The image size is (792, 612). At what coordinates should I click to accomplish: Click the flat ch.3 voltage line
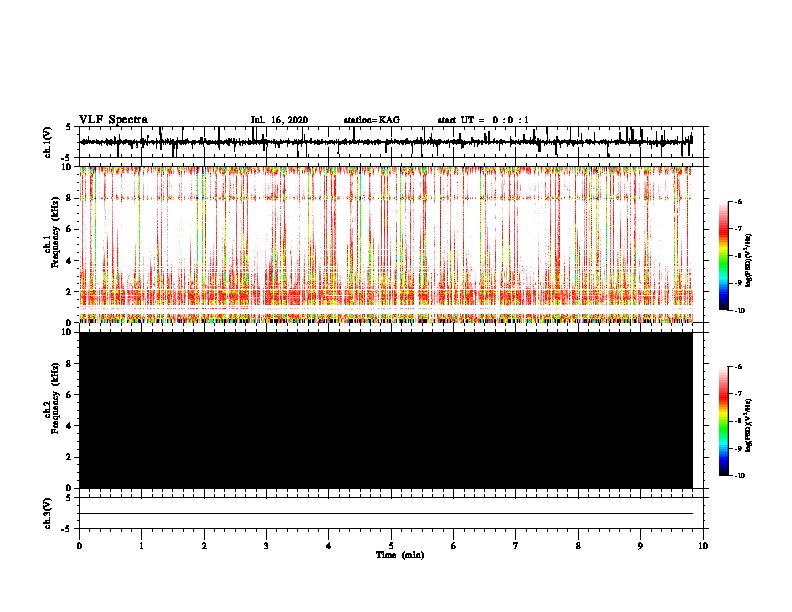tap(386, 514)
